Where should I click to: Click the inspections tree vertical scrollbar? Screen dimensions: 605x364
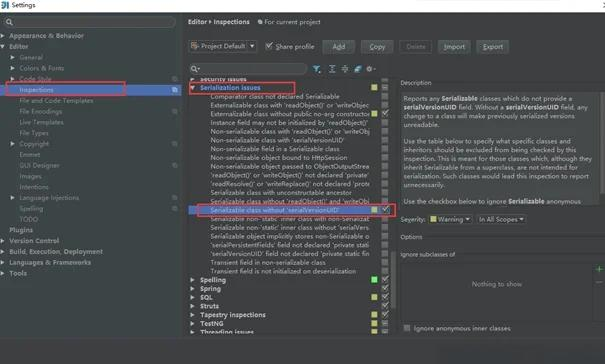point(392,280)
